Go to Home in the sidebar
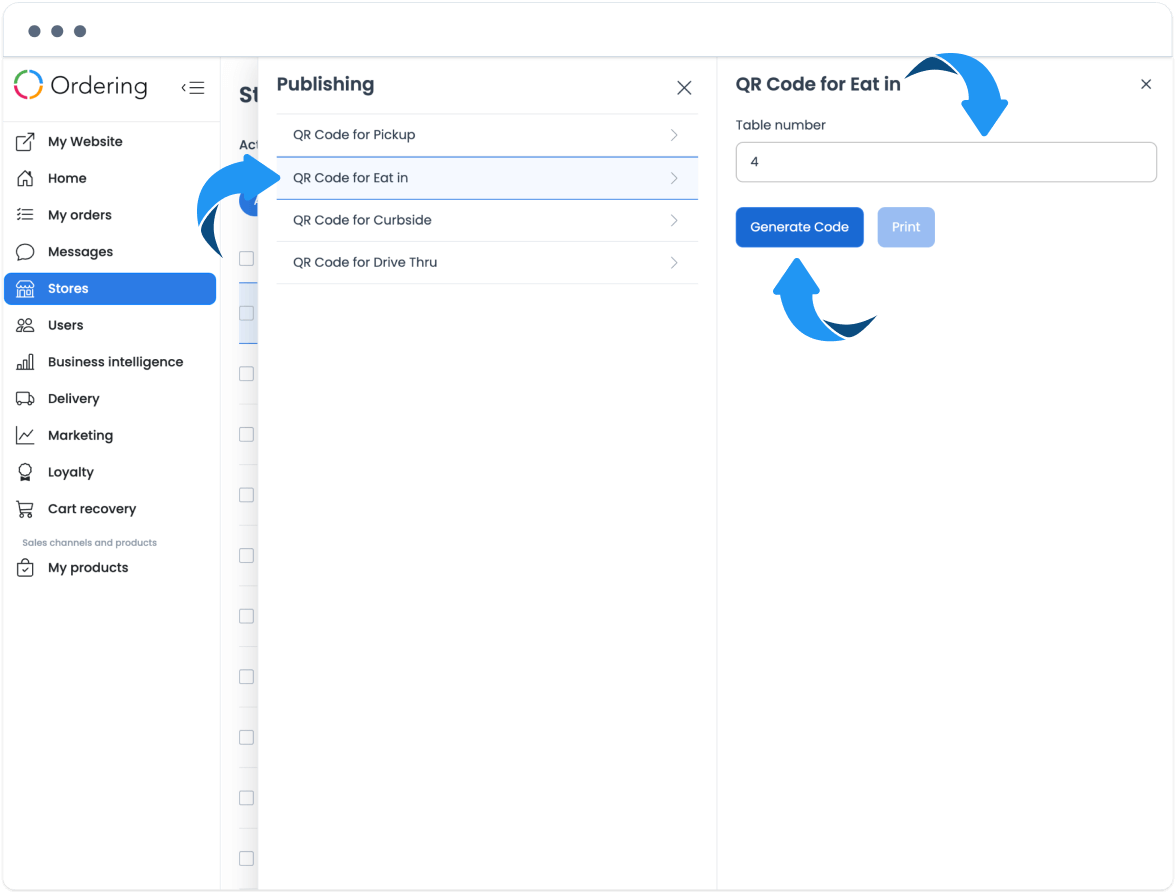 click(x=110, y=178)
